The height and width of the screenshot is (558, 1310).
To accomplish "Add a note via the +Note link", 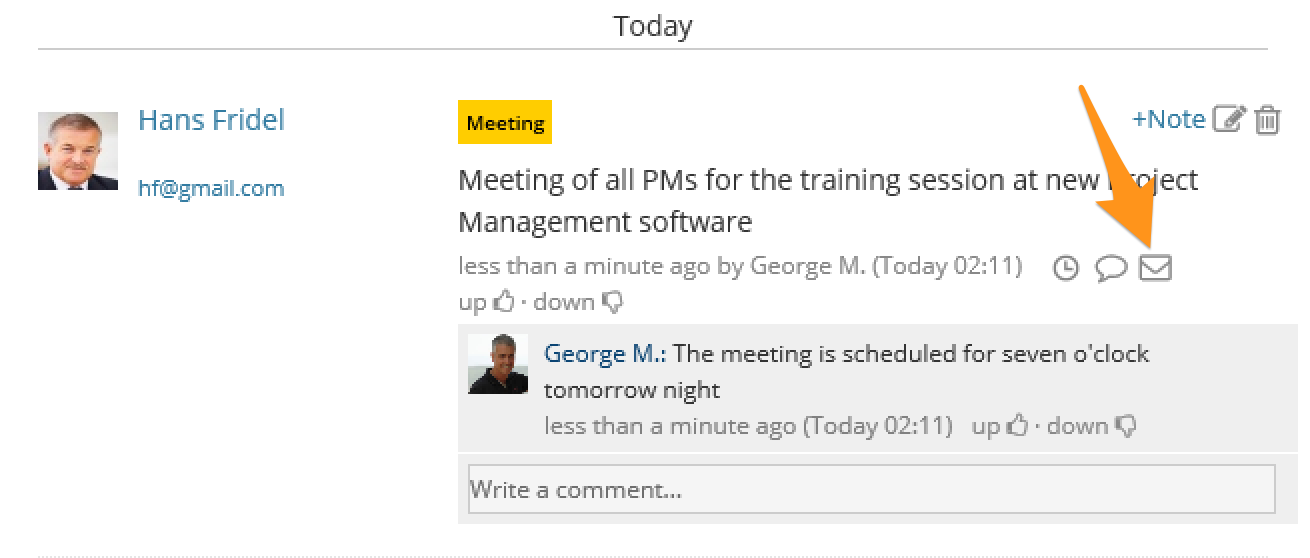I will [x=1168, y=119].
